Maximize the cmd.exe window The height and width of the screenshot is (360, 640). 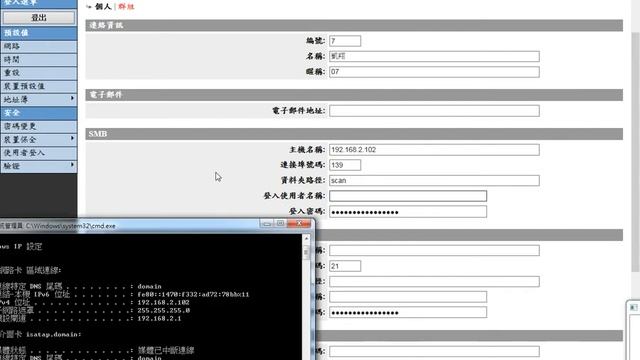[x=280, y=224]
